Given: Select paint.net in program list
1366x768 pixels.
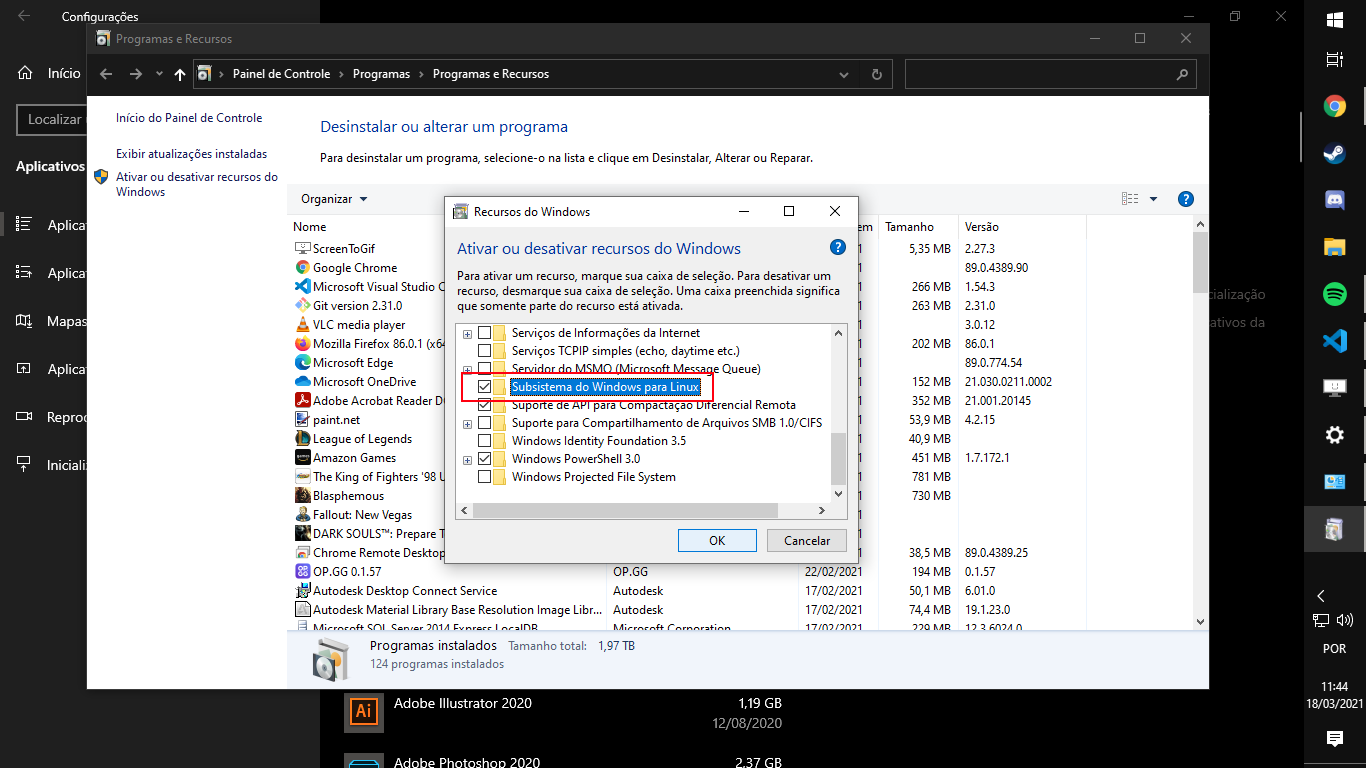Looking at the screenshot, I should (x=336, y=419).
